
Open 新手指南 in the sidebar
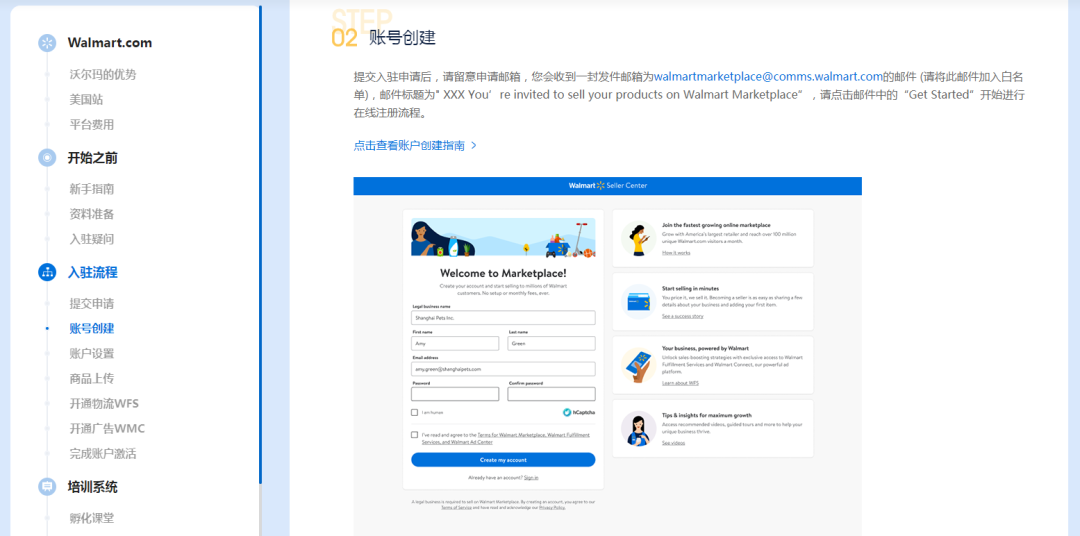[x=91, y=189]
